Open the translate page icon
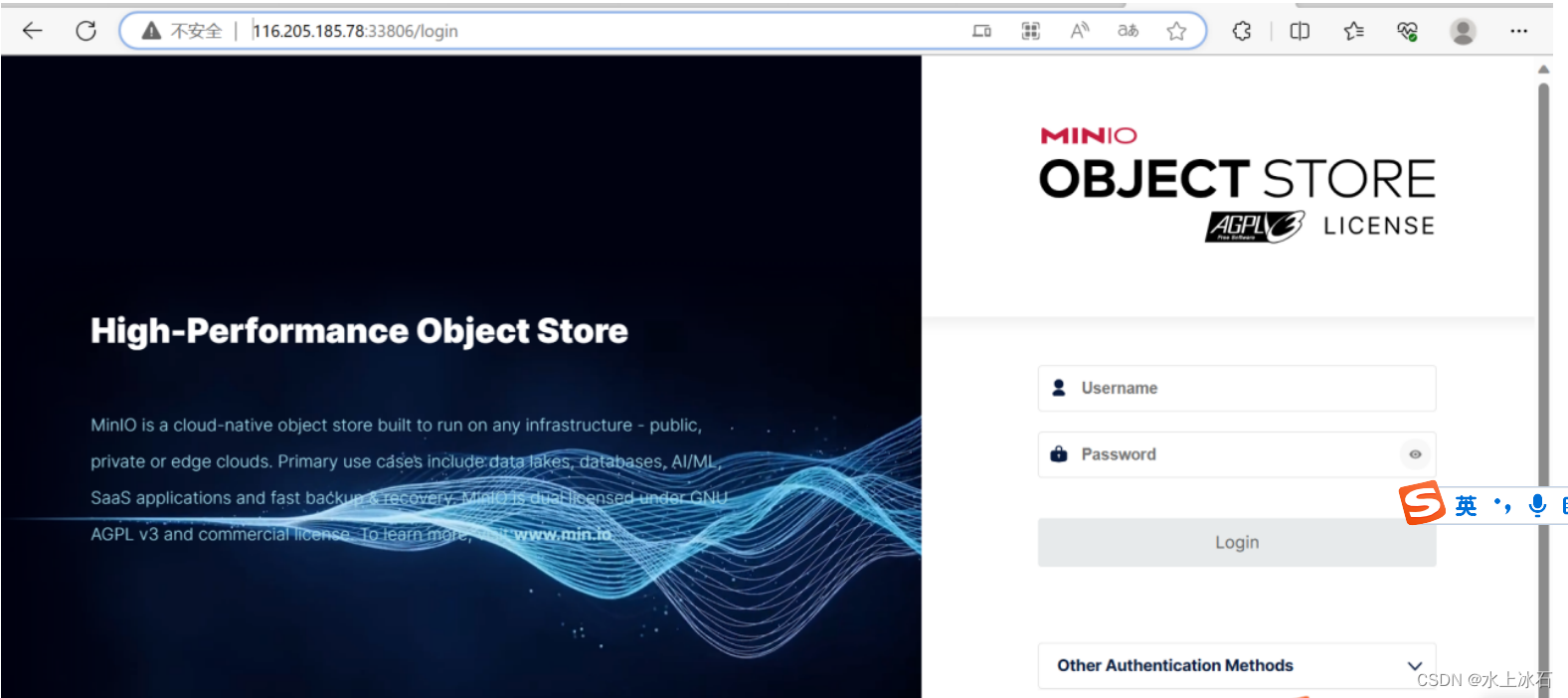Image resolution: width=1568 pixels, height=698 pixels. tap(1128, 31)
